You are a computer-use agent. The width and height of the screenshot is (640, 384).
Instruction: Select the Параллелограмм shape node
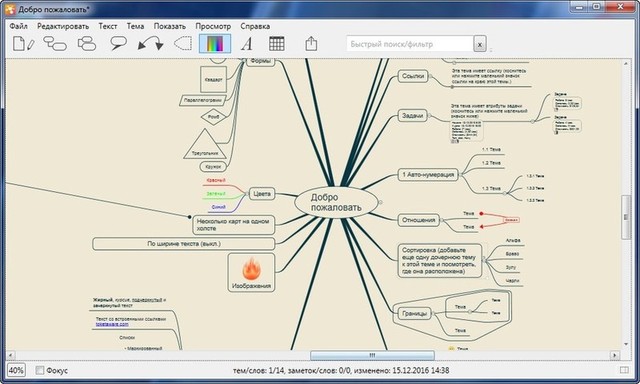(x=203, y=100)
